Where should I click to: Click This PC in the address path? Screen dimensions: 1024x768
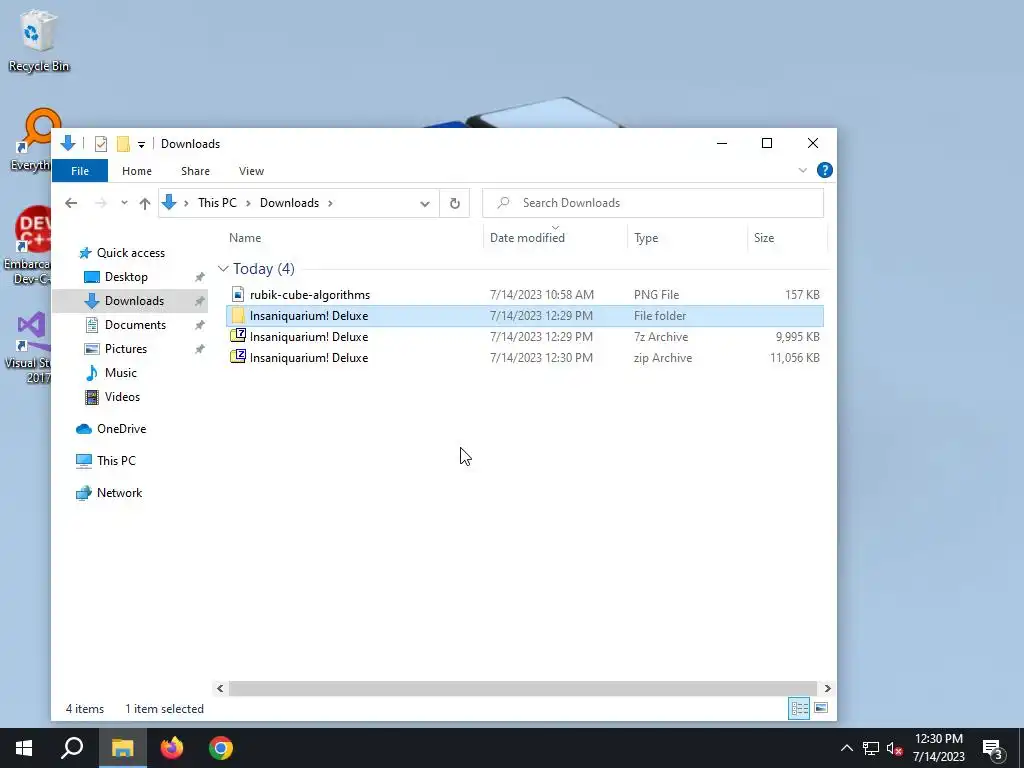coord(217,203)
